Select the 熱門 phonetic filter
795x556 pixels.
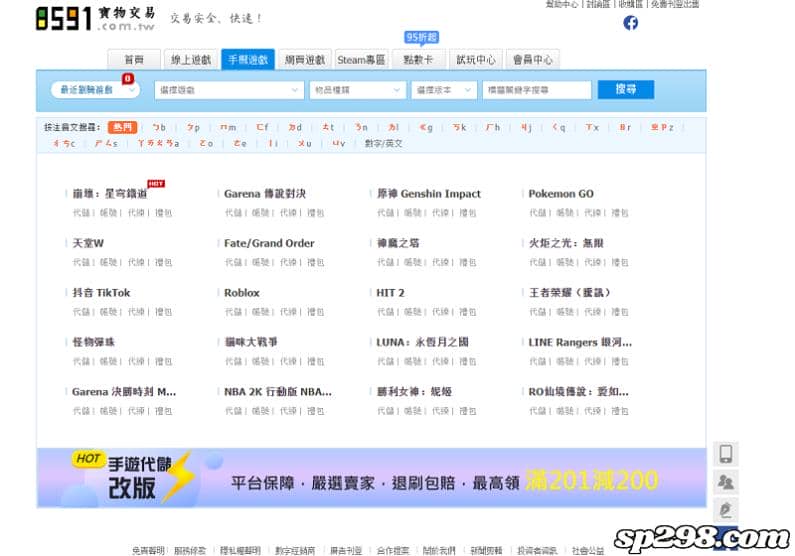(122, 127)
